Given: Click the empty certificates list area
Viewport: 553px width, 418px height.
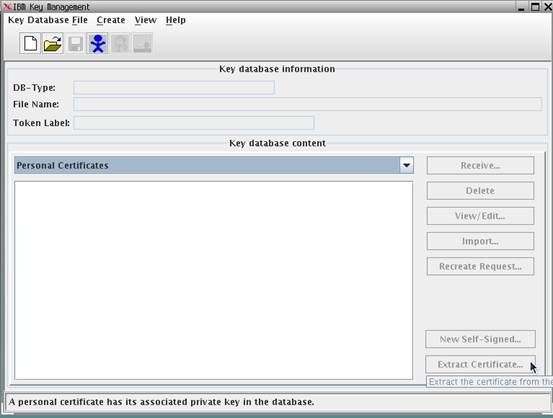Looking at the screenshot, I should [x=213, y=280].
